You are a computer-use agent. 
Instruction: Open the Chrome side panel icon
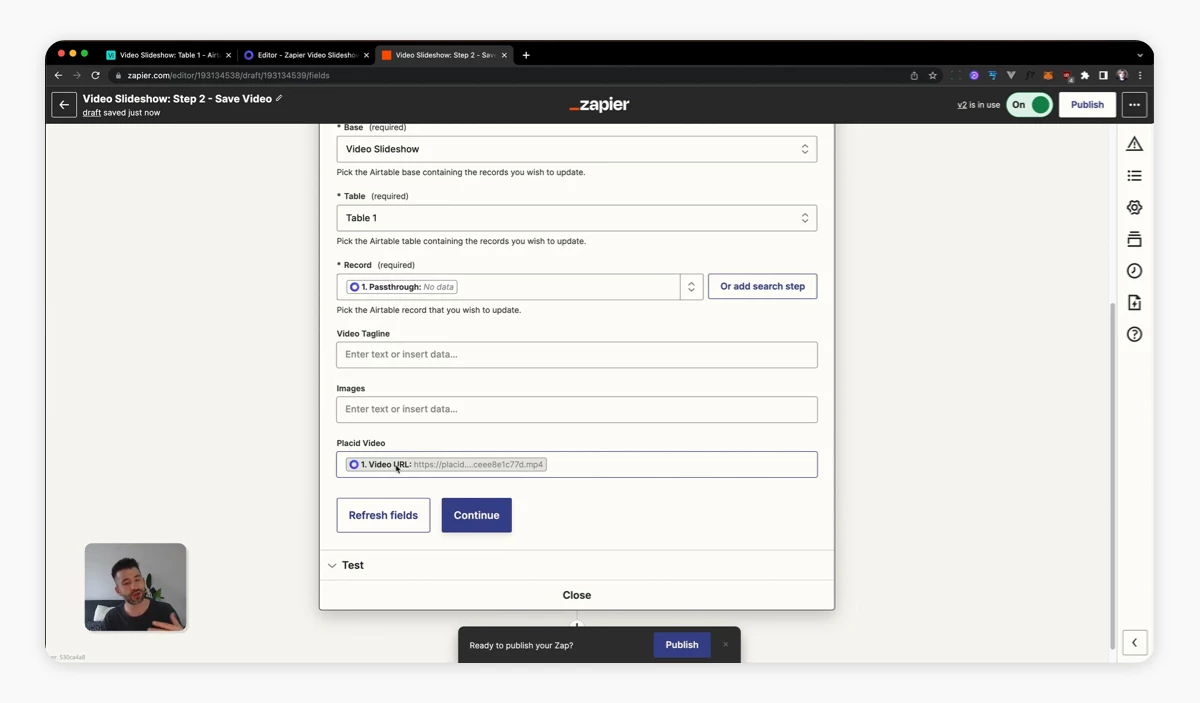click(x=1103, y=75)
